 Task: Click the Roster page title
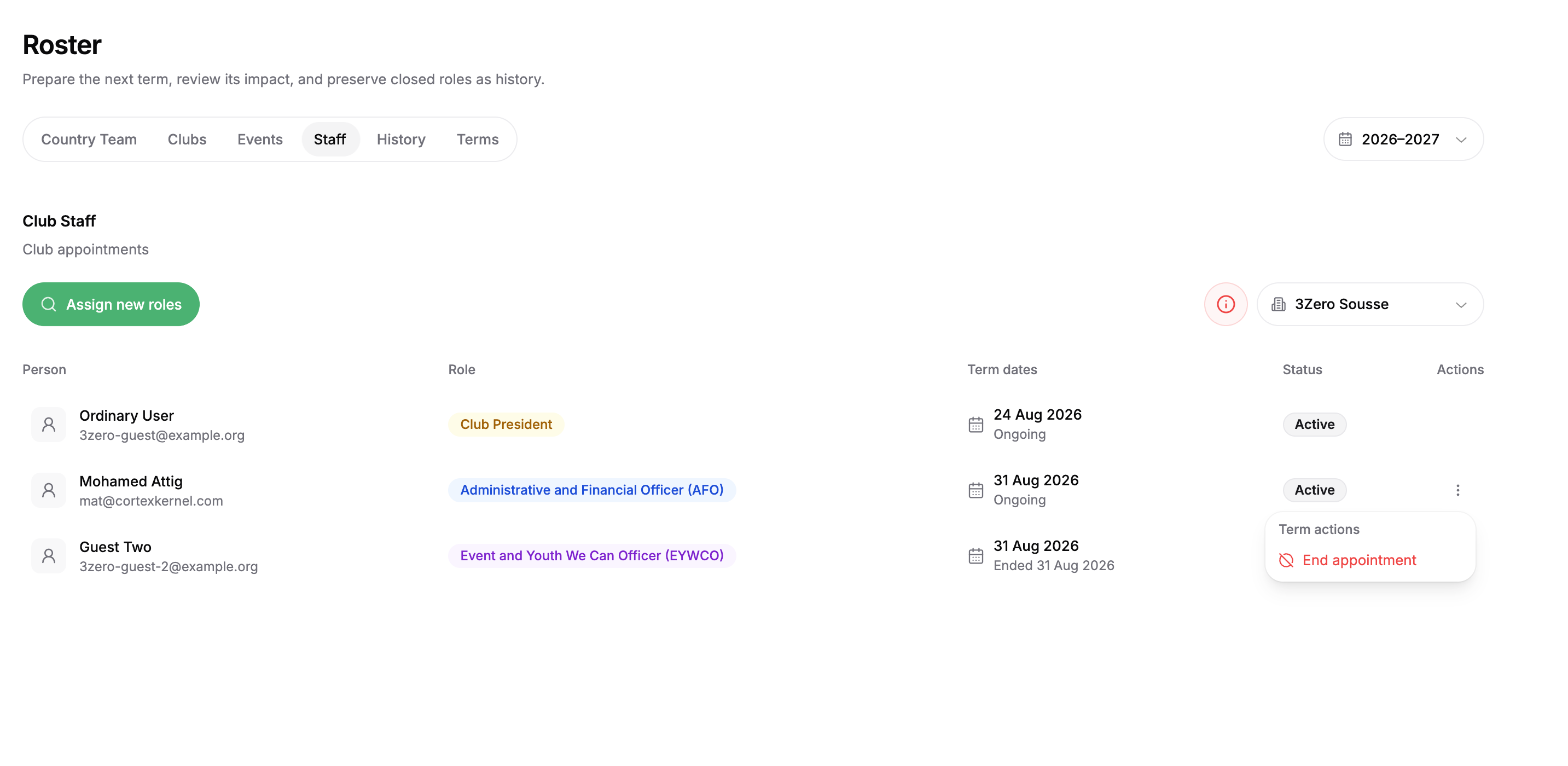61,45
